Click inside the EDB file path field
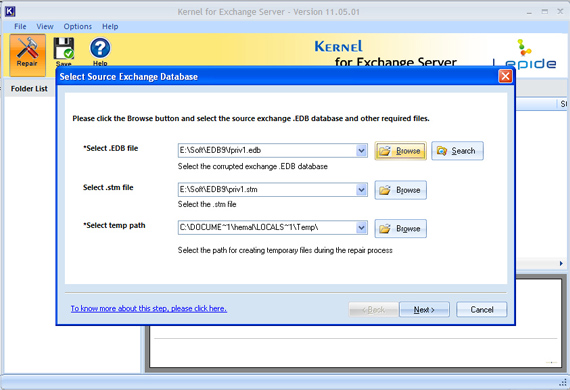 coord(267,150)
